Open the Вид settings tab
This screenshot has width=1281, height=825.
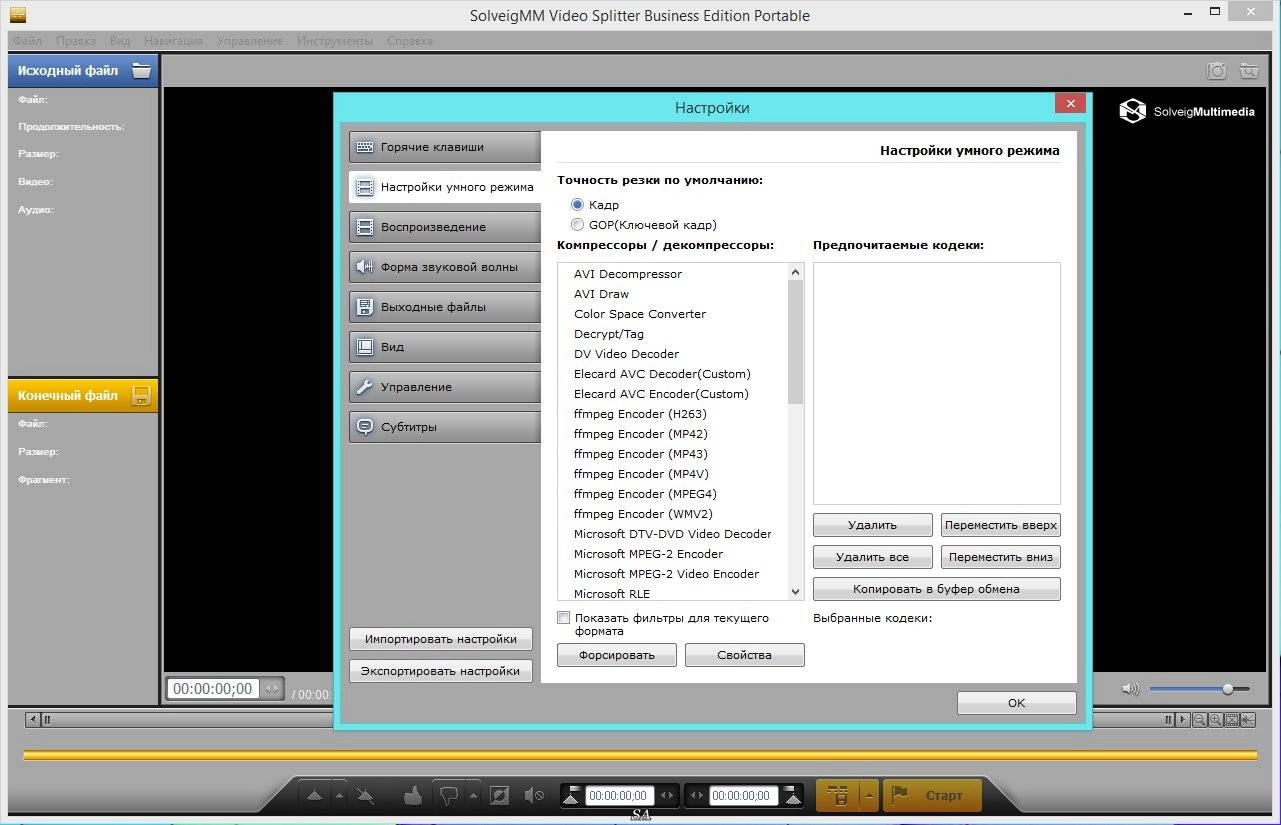click(x=445, y=347)
